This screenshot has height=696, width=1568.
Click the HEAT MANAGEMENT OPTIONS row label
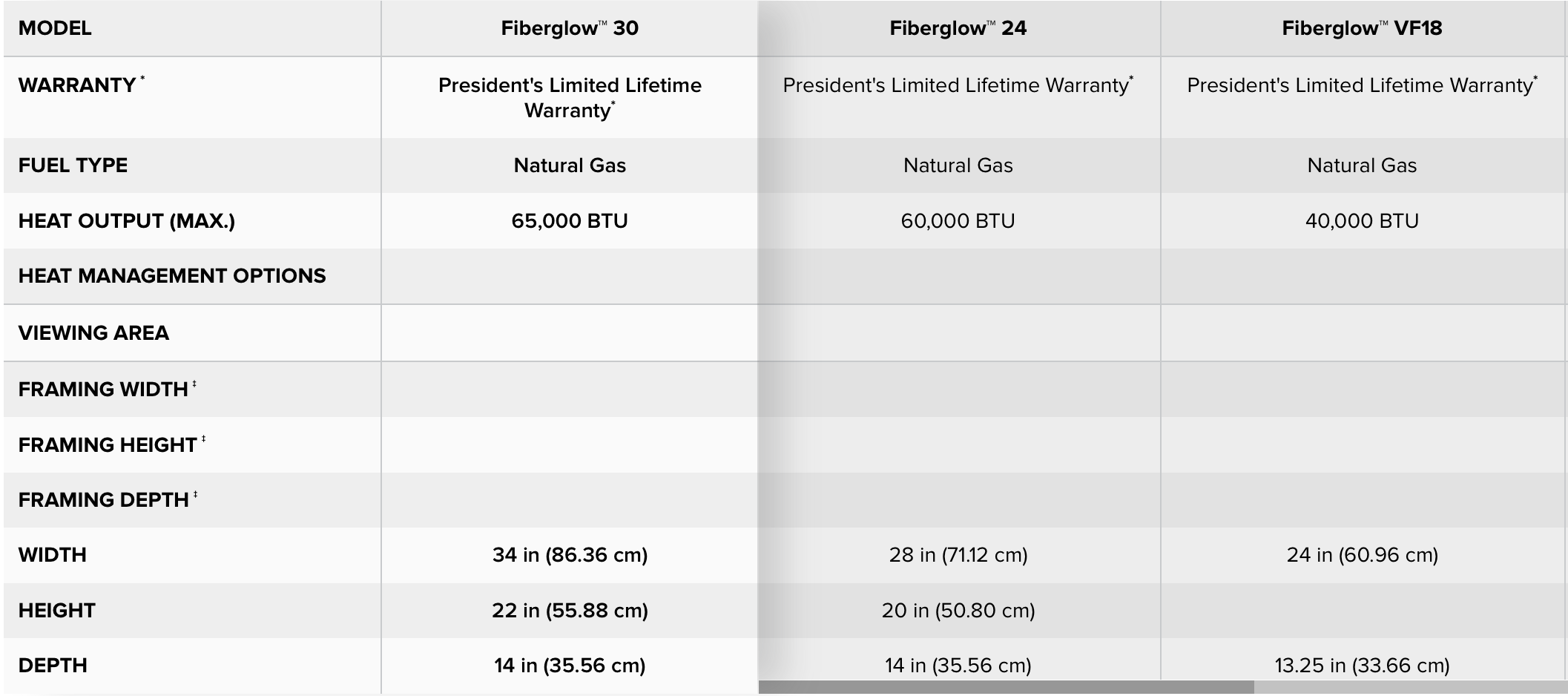point(172,276)
